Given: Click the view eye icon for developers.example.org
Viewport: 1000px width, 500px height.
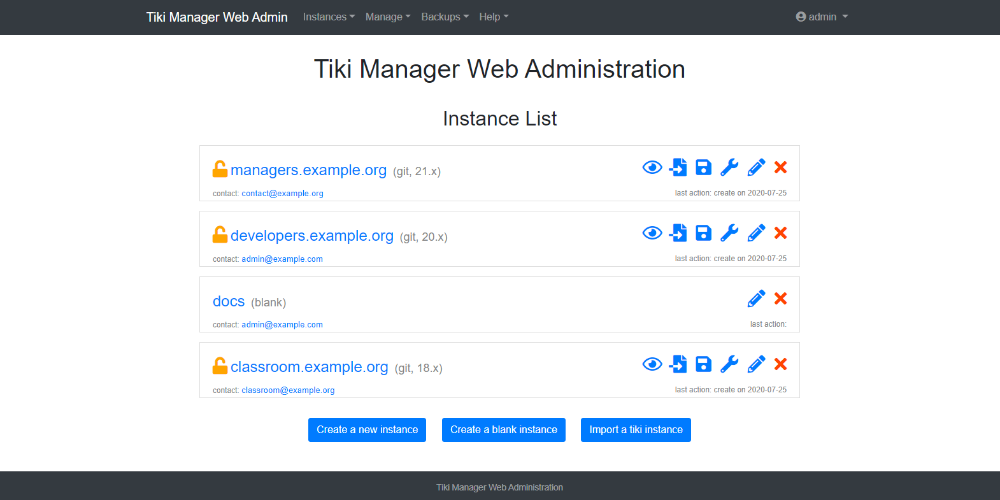Looking at the screenshot, I should pyautogui.click(x=652, y=233).
